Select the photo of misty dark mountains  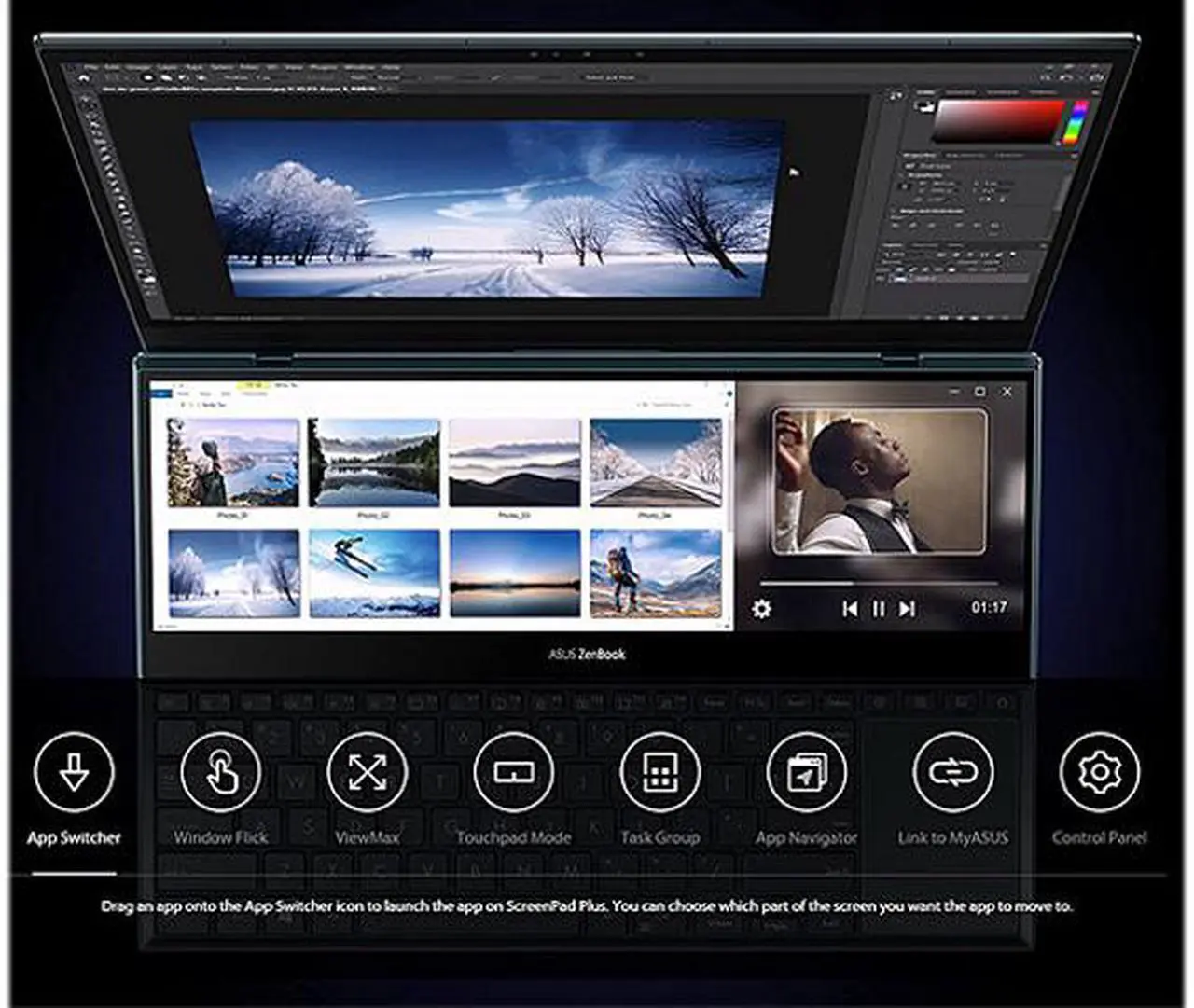515,463
